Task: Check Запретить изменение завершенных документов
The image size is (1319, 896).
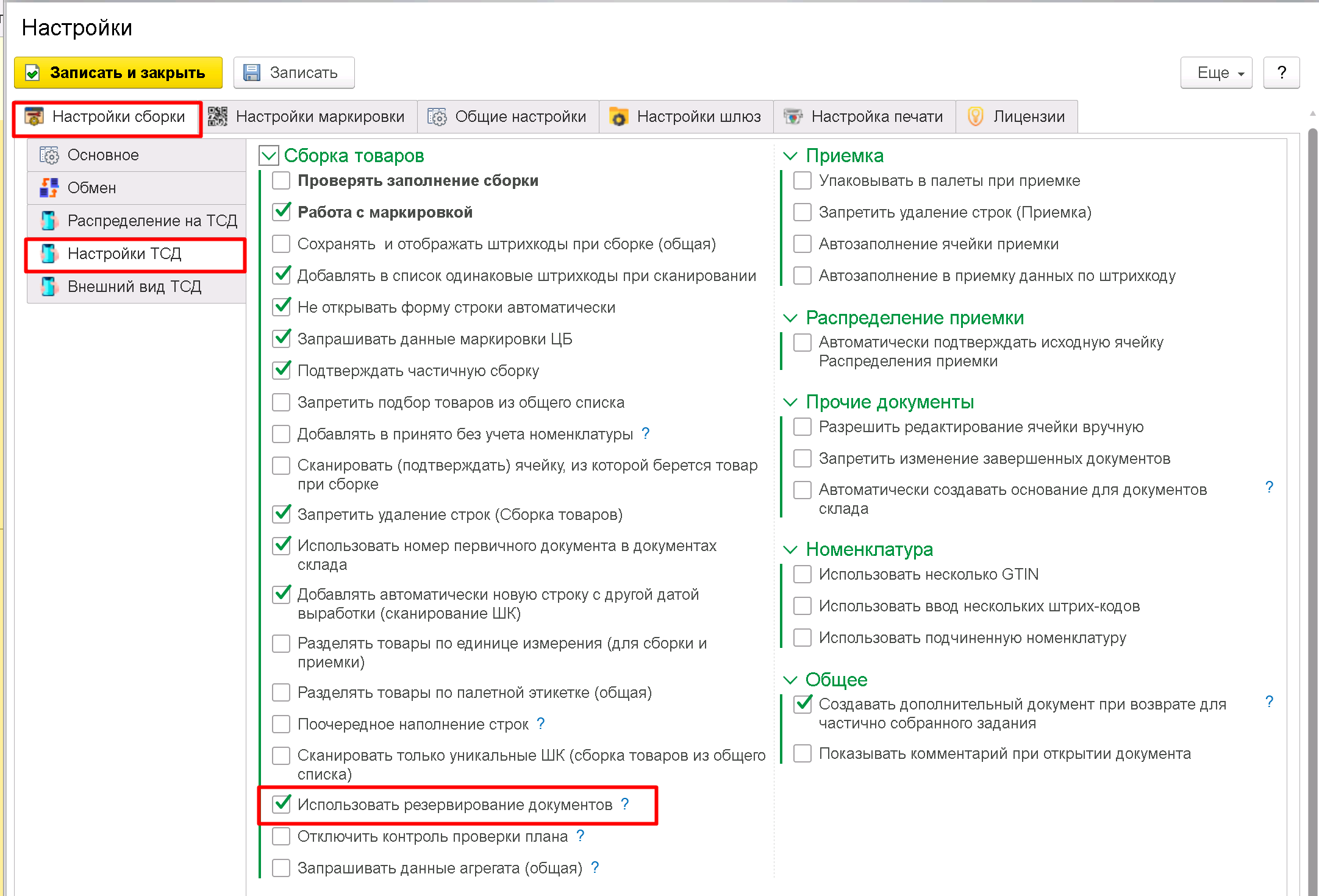Action: (802, 458)
